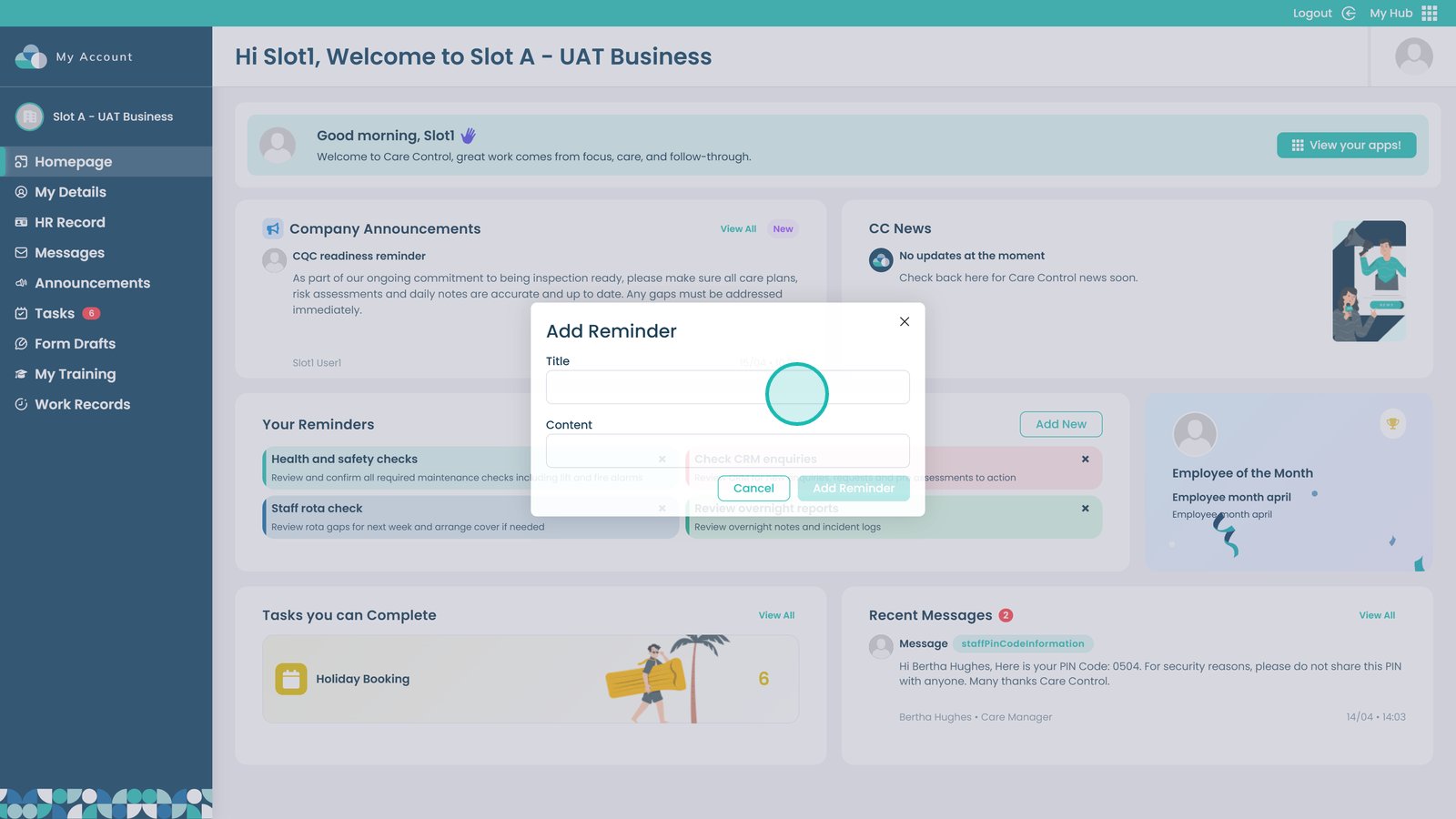The height and width of the screenshot is (819, 1456).
Task: Close the Add Reminder dialog with X
Action: 904,321
